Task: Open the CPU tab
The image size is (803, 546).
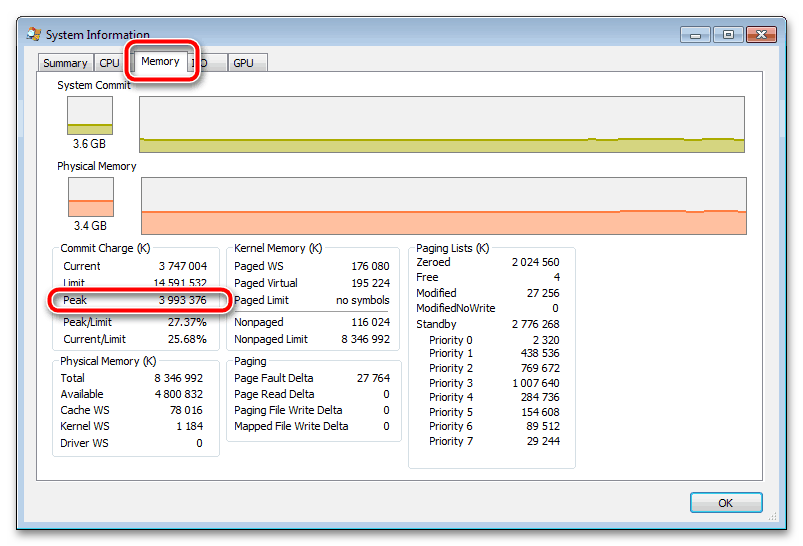Action: click(x=109, y=63)
